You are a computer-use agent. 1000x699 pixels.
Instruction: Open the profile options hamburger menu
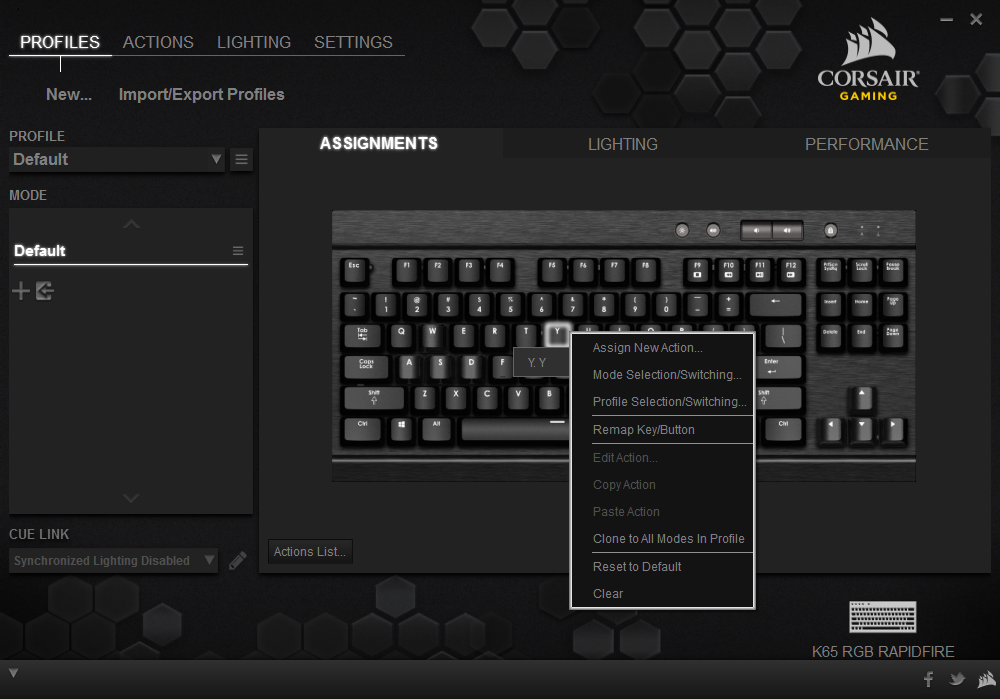click(x=241, y=160)
